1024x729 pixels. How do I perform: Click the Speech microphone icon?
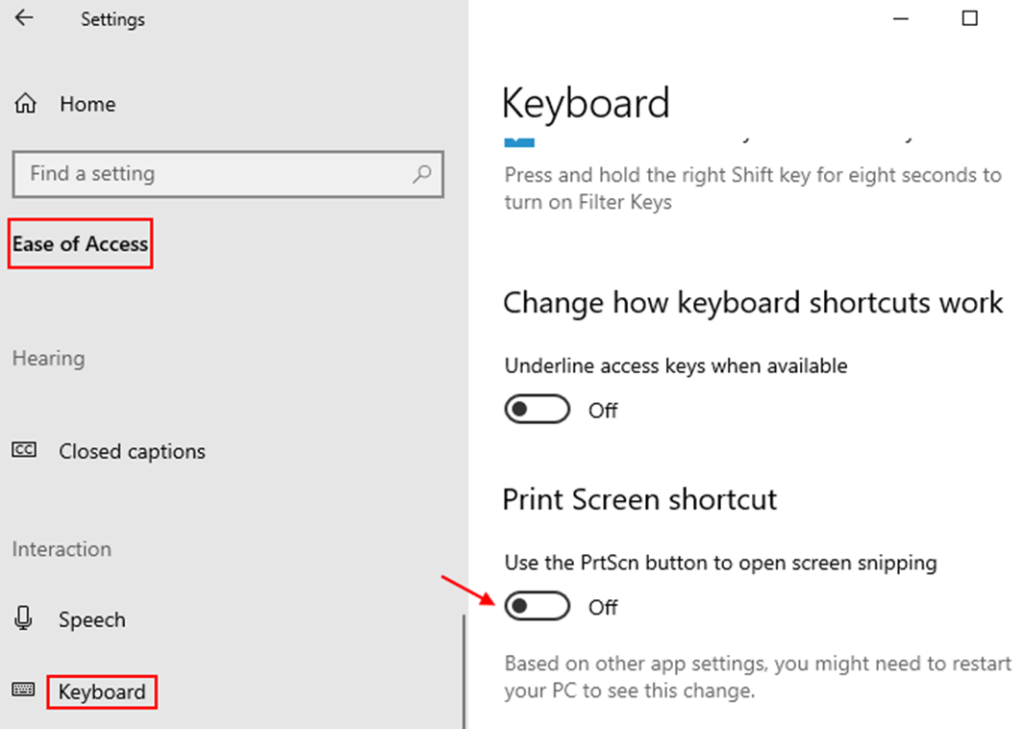pyautogui.click(x=24, y=619)
